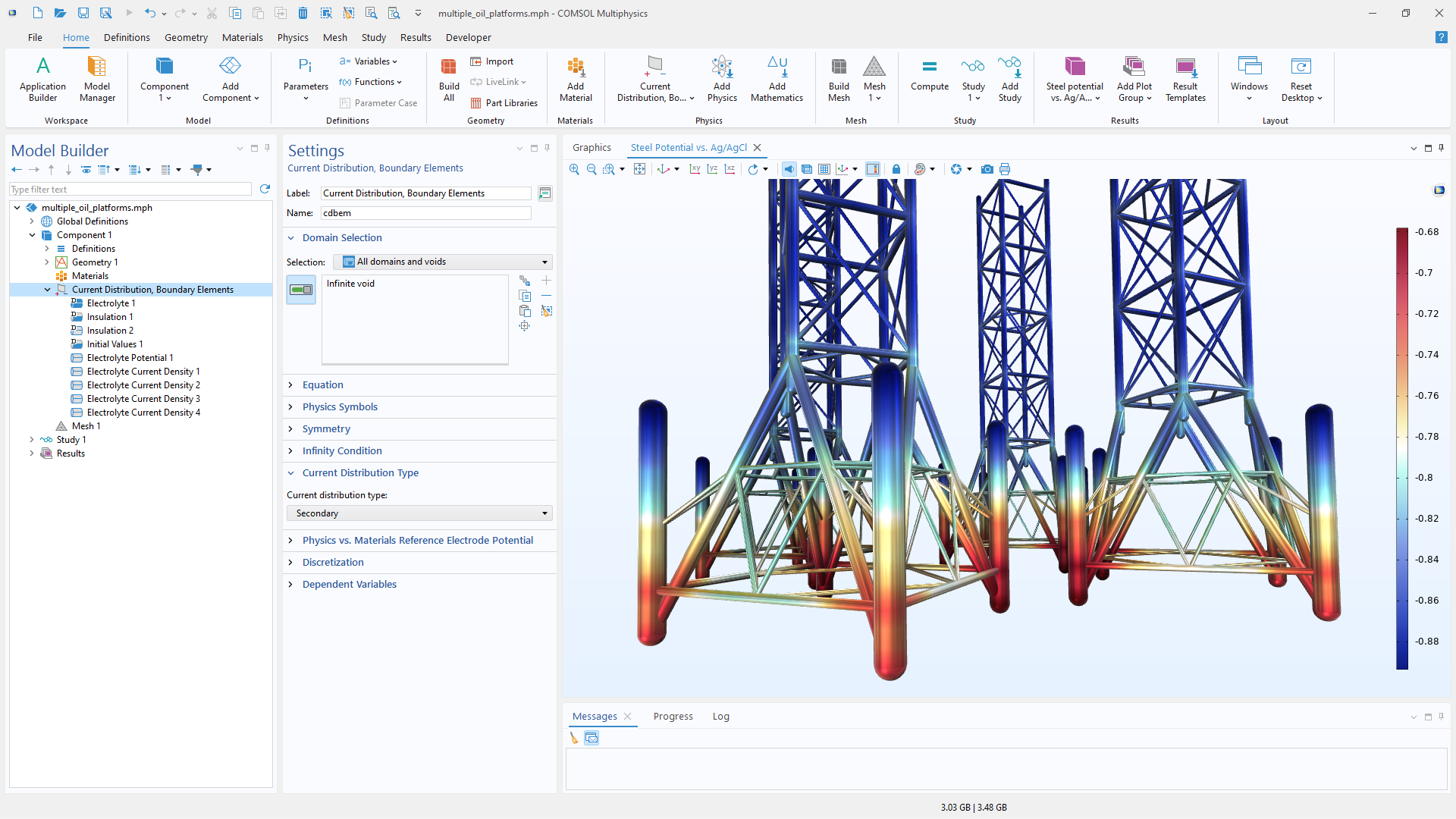
Task: Click Zoom Extents icon in graphics toolbar
Action: [639, 169]
